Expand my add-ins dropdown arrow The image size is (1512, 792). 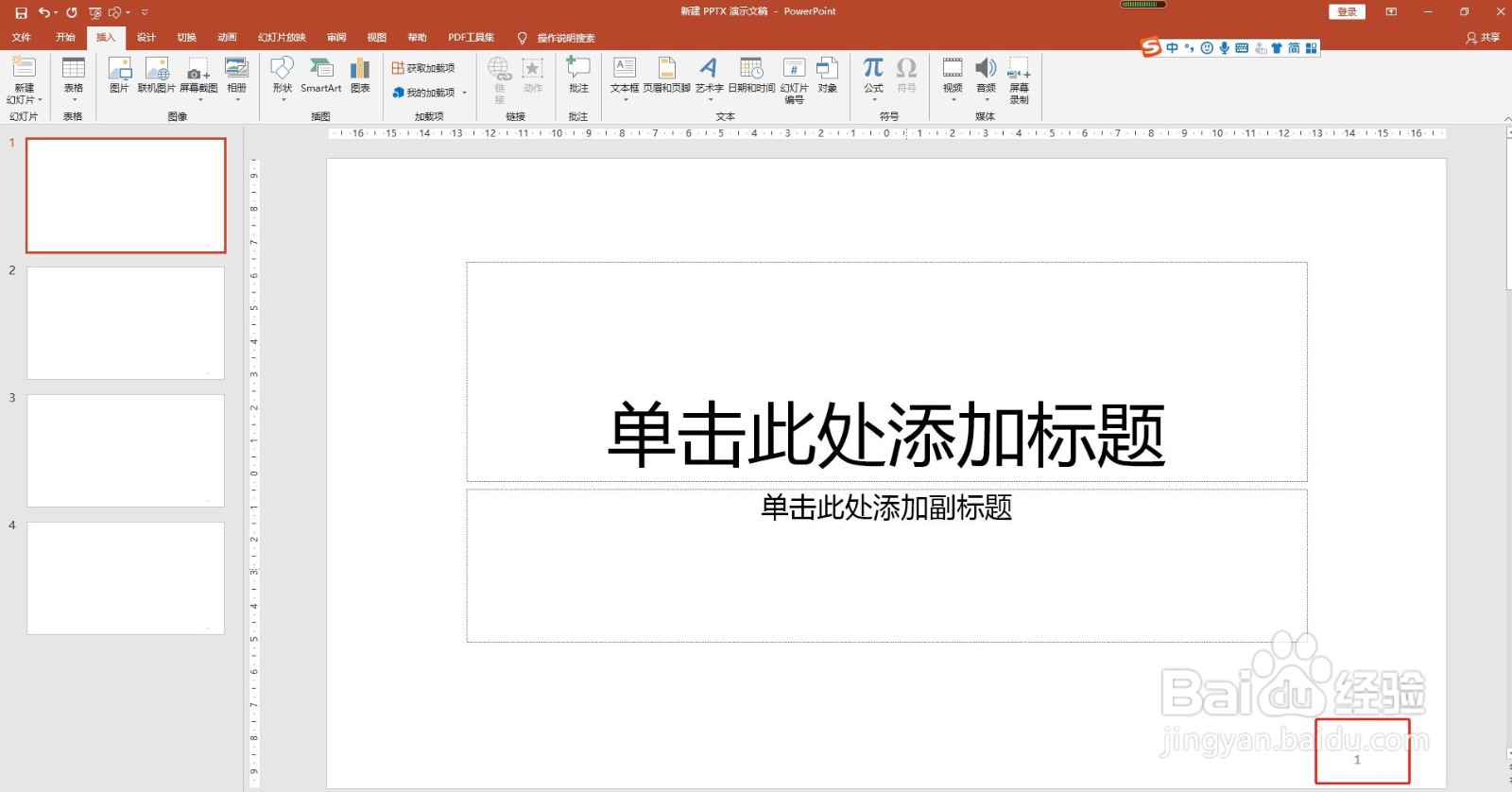pos(464,93)
